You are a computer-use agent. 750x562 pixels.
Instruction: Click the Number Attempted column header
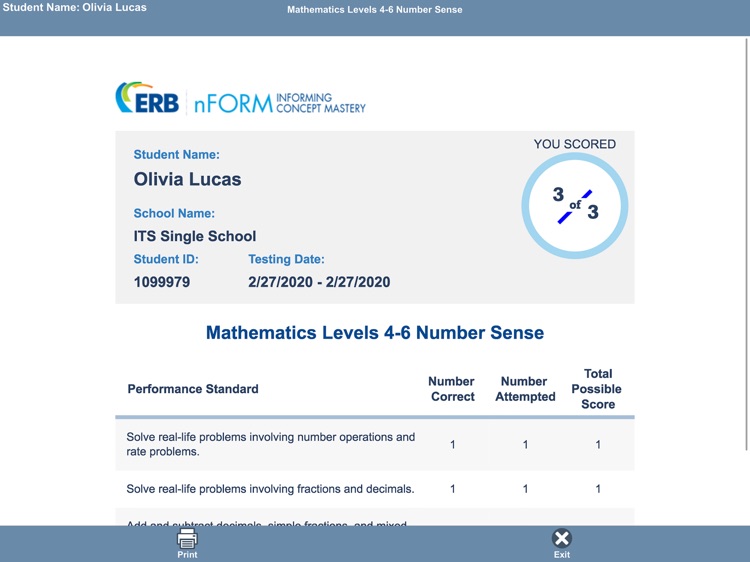[x=525, y=389]
